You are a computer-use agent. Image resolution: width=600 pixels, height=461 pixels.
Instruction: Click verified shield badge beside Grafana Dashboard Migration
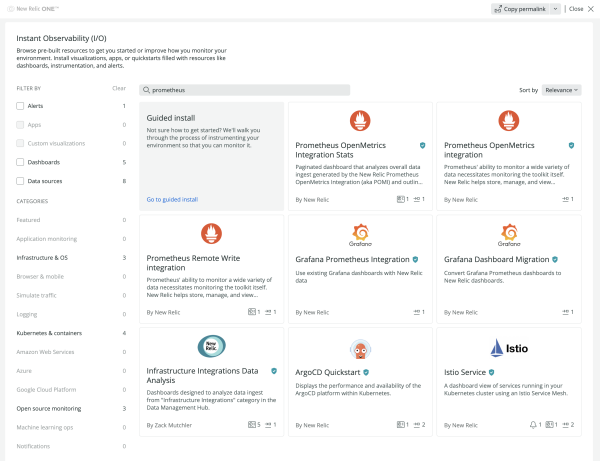coord(555,259)
